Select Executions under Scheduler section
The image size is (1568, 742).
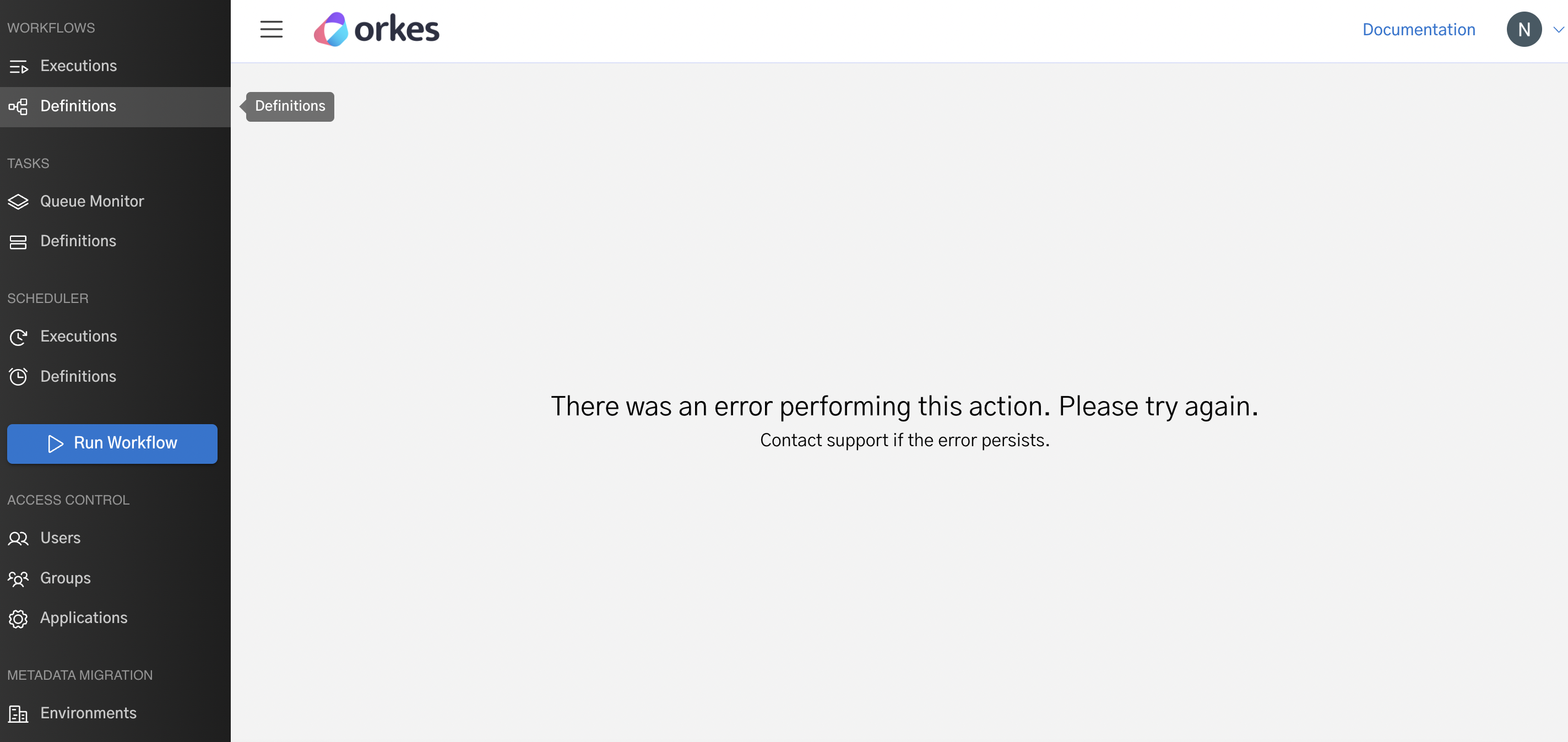click(x=79, y=336)
